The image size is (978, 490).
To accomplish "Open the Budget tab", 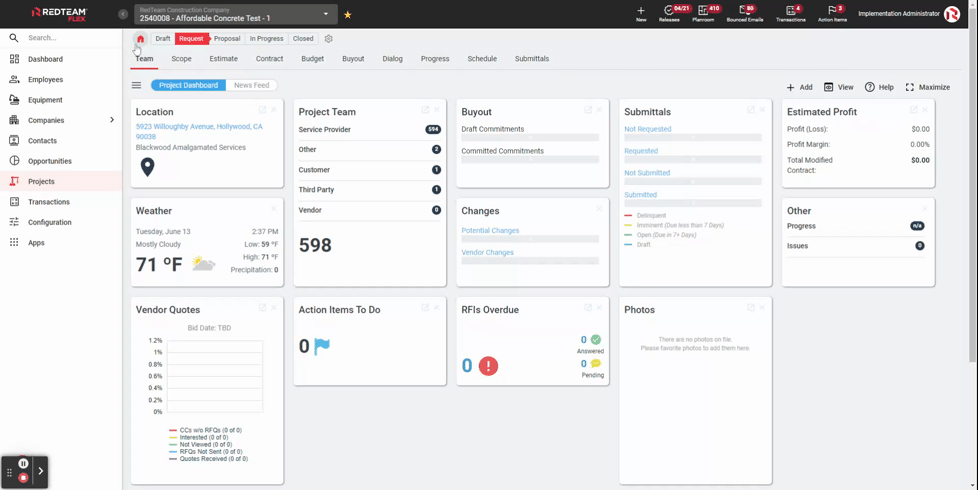I will pos(312,59).
